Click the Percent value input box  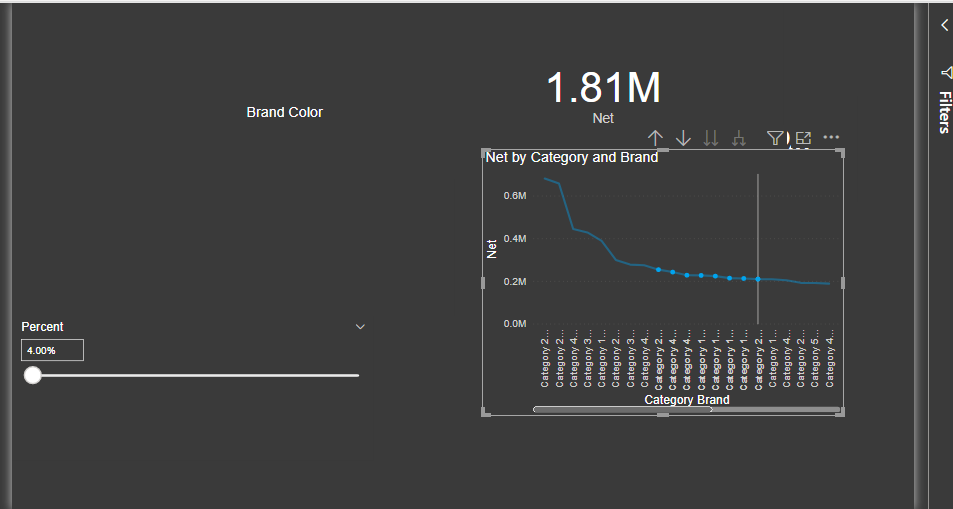click(52, 350)
